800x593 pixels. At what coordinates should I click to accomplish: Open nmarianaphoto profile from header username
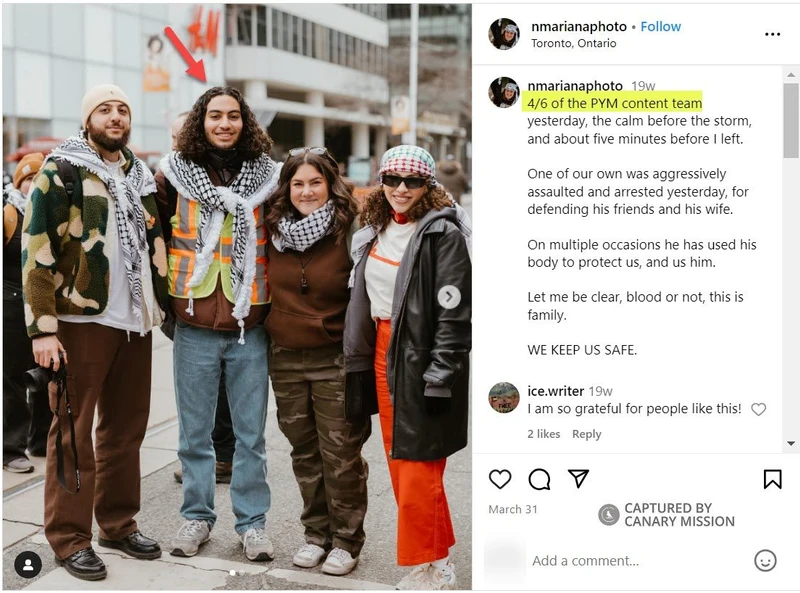[579, 27]
